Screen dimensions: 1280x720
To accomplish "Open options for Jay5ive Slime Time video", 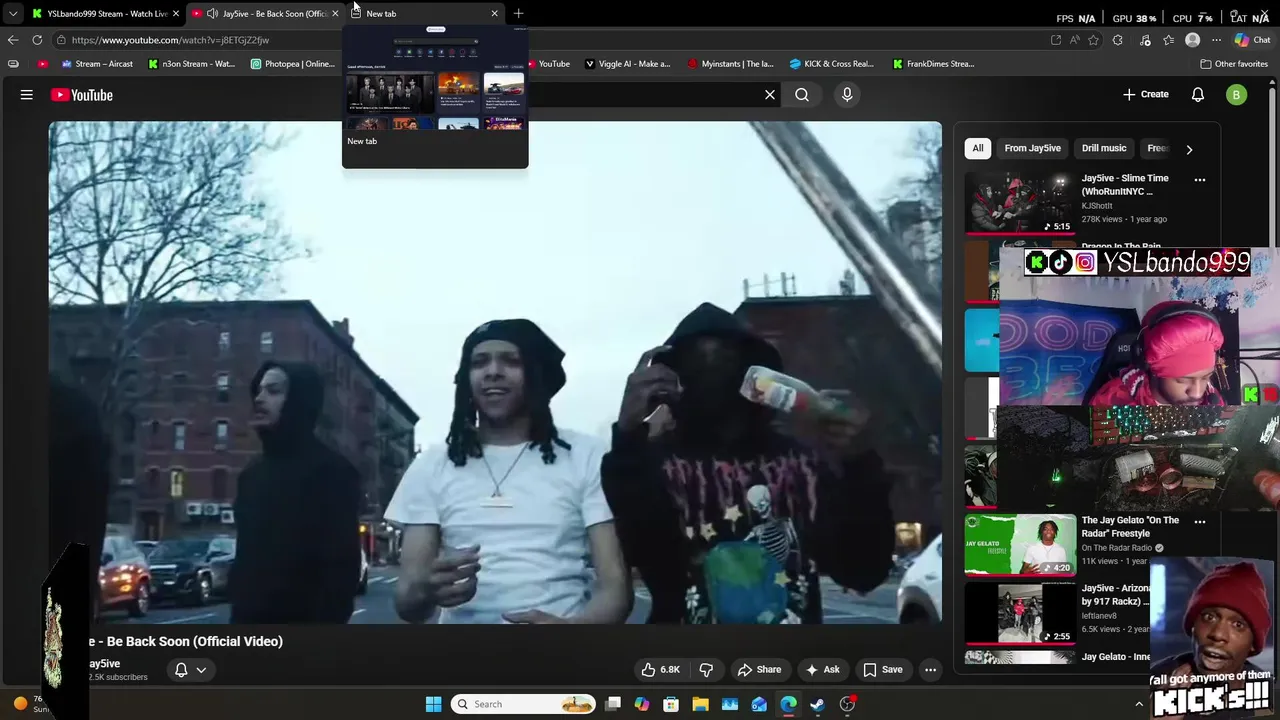I will tap(1200, 180).
